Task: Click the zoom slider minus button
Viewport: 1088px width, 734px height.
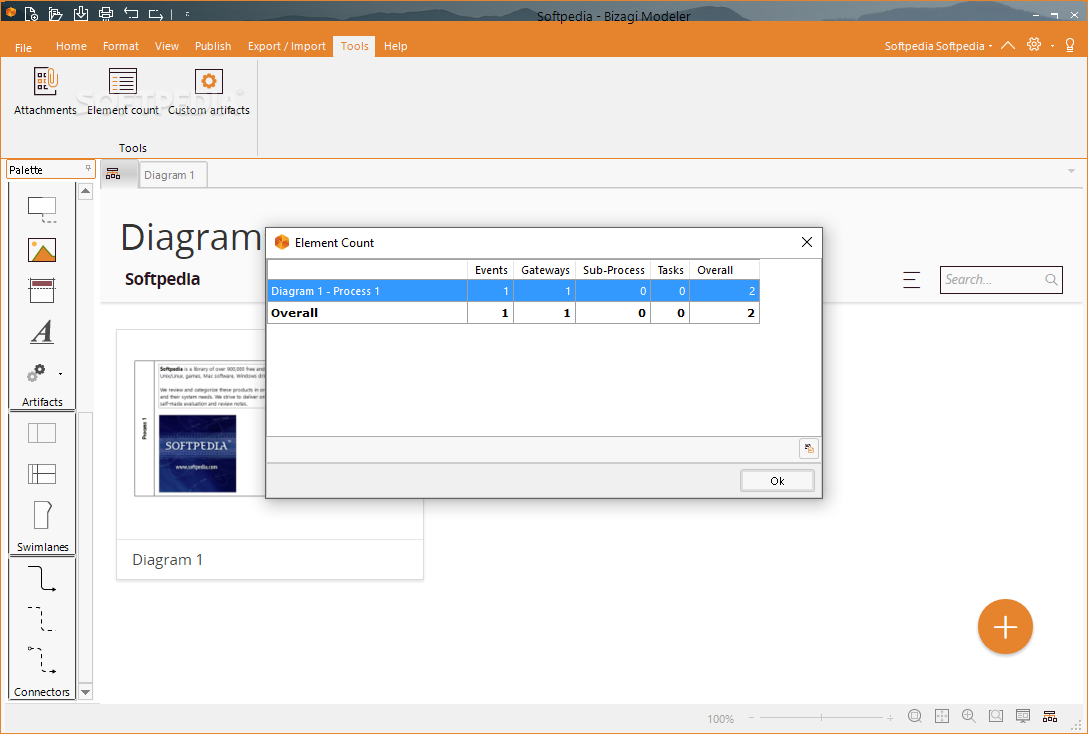Action: click(751, 718)
